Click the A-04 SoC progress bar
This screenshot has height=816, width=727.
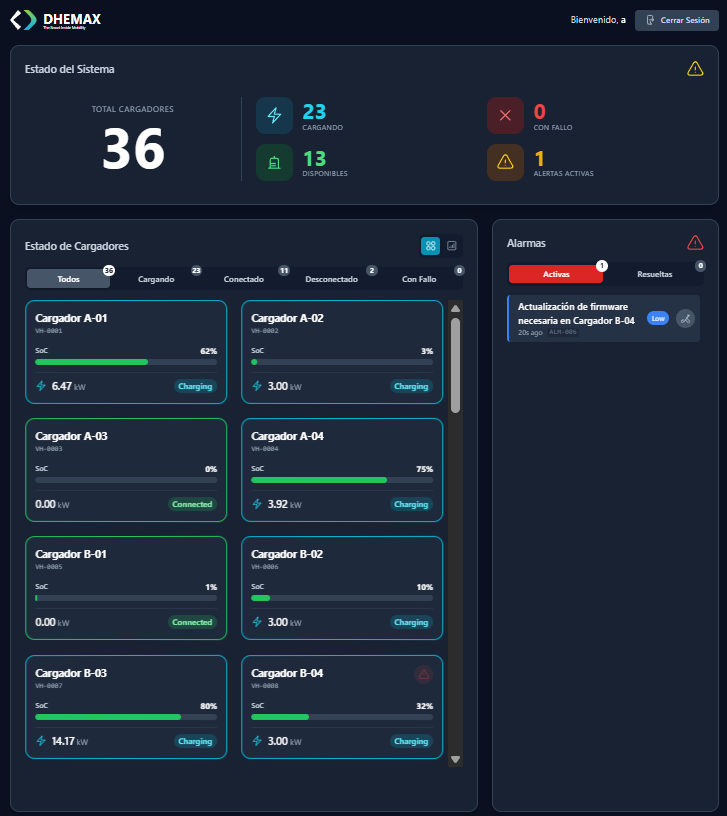(342, 480)
